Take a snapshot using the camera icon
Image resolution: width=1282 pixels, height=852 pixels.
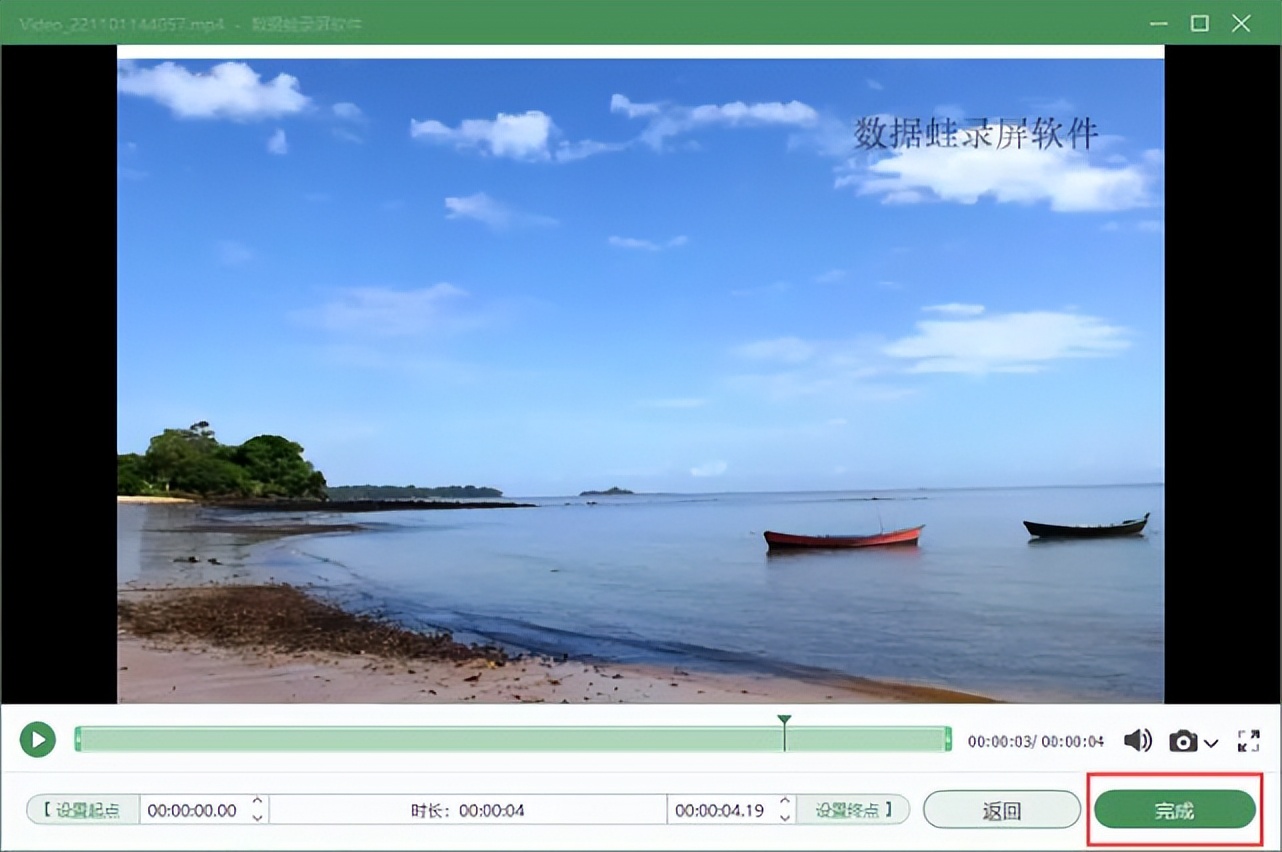click(1184, 741)
